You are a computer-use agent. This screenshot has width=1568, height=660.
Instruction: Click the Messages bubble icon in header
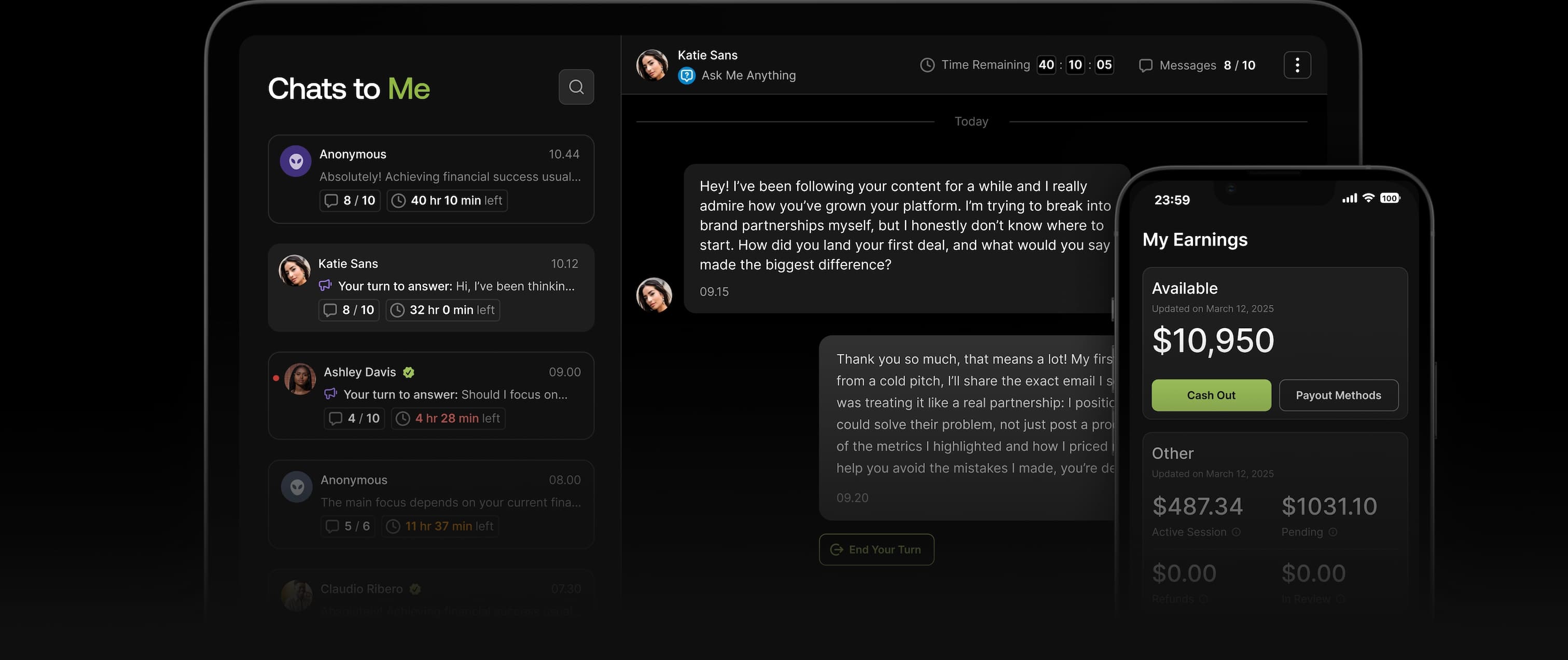[1145, 65]
